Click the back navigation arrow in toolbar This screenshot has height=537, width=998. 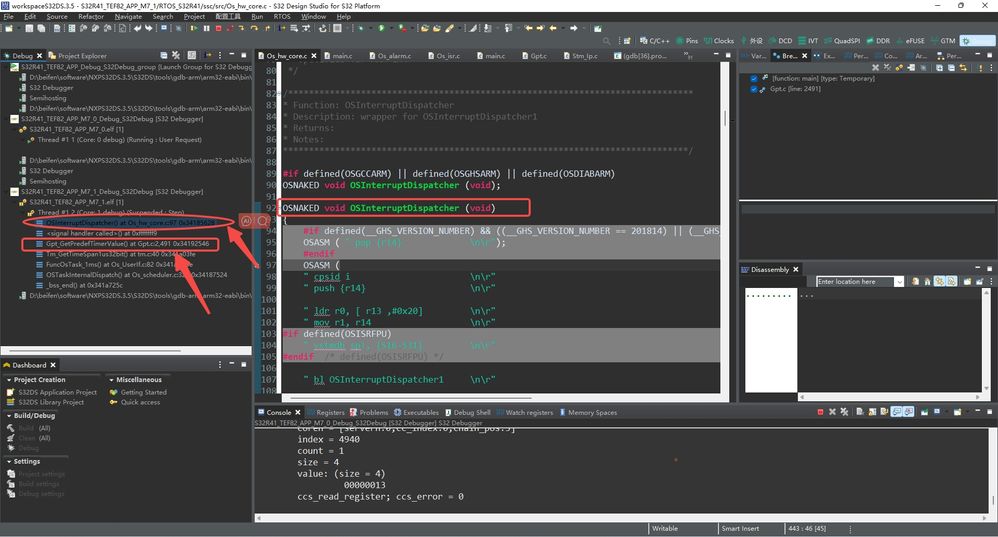552,28
